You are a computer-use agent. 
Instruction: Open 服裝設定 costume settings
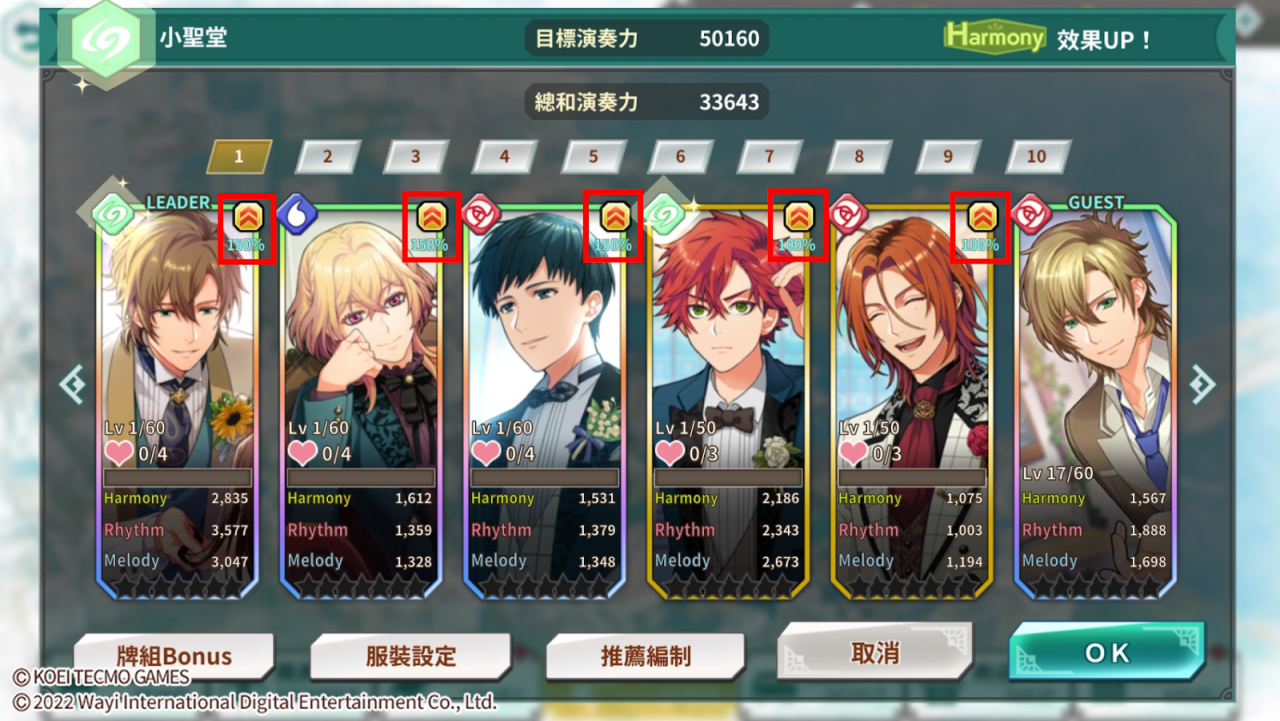(x=410, y=656)
